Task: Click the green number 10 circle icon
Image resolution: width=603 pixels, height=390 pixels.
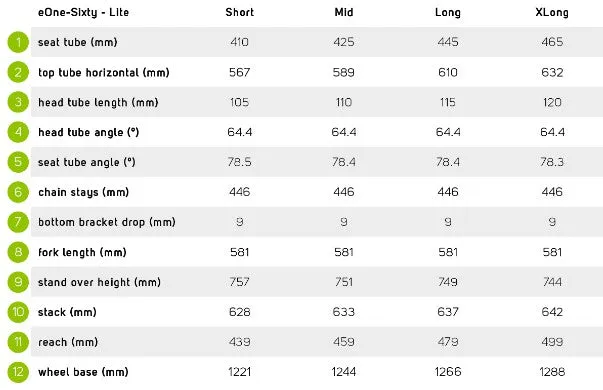Action: [x=18, y=312]
